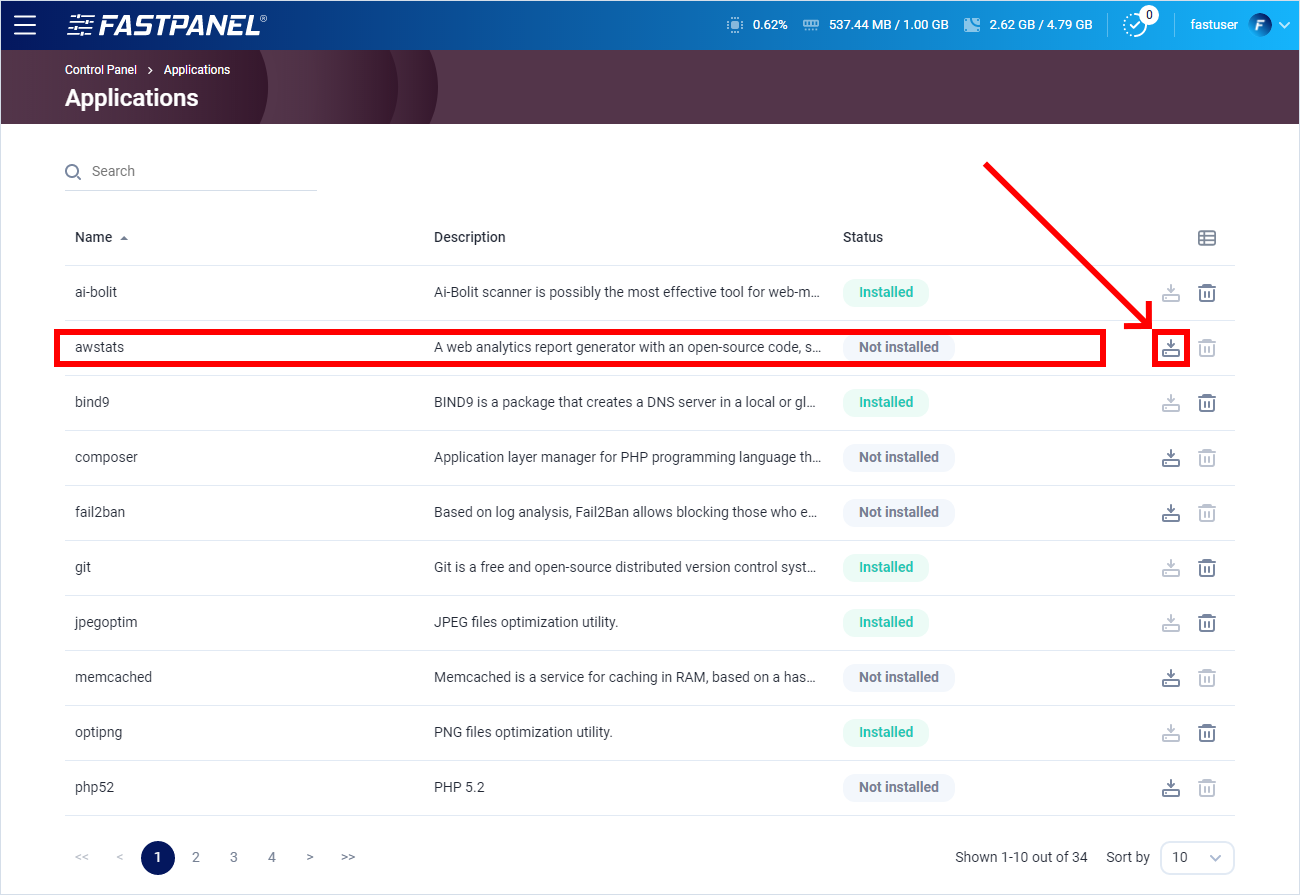
Task: Click the PHP 5.2 description text
Action: click(x=459, y=787)
